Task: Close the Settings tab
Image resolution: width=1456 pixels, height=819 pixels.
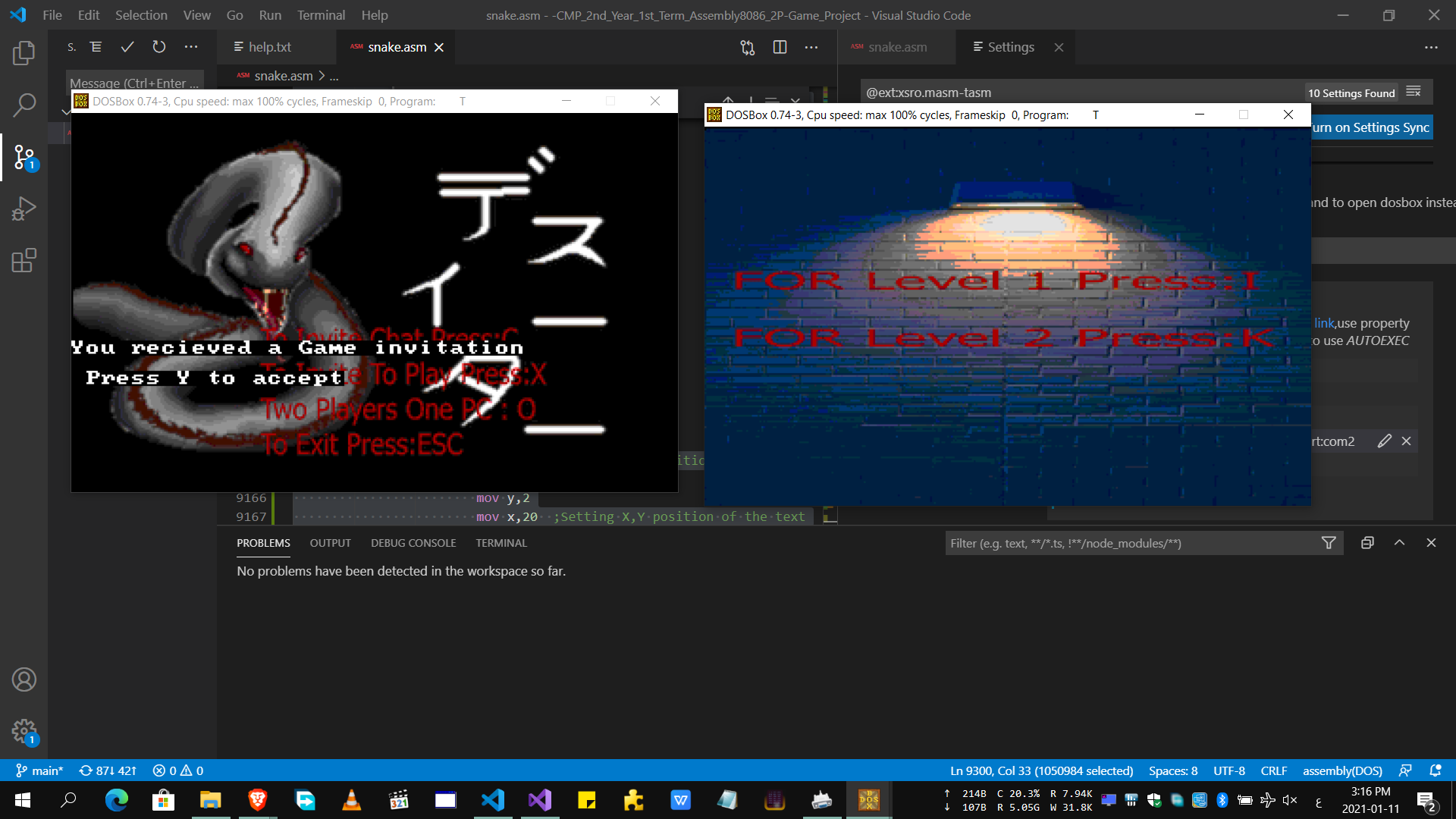Action: click(x=1059, y=47)
